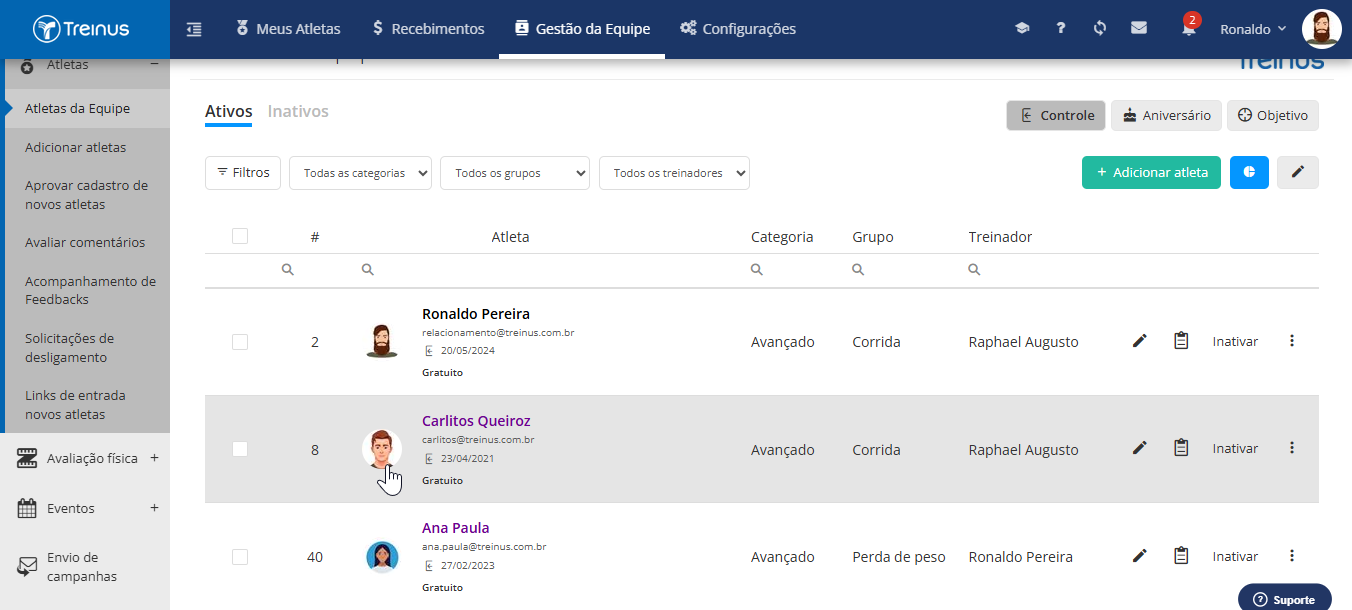The height and width of the screenshot is (610, 1352).
Task: Select the Ana Paula row checkbox
Action: coord(240,557)
